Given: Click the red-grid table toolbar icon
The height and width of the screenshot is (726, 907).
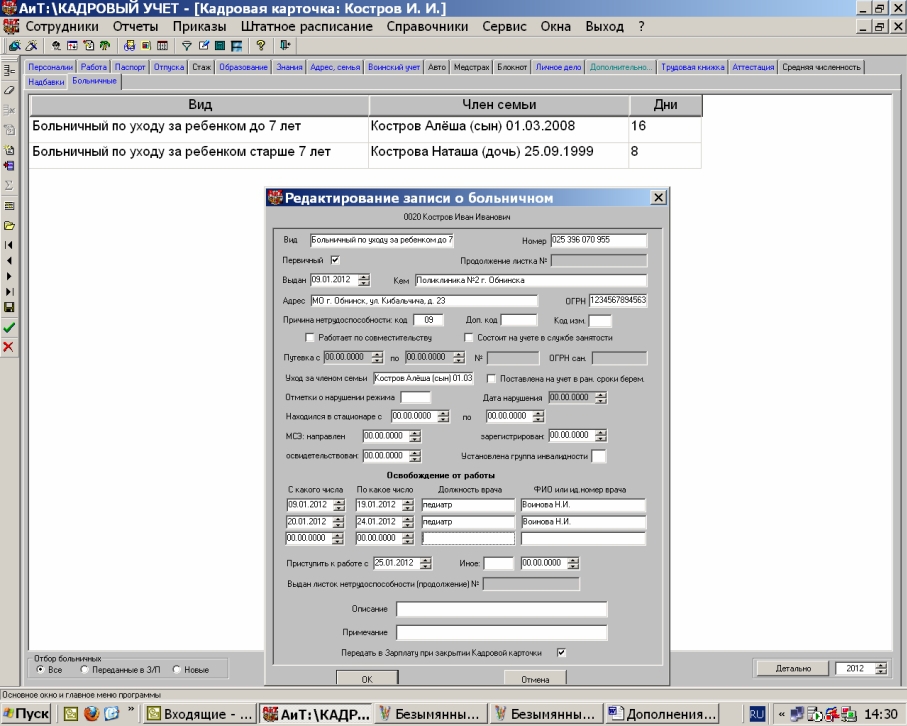Looking at the screenshot, I should tap(163, 46).
